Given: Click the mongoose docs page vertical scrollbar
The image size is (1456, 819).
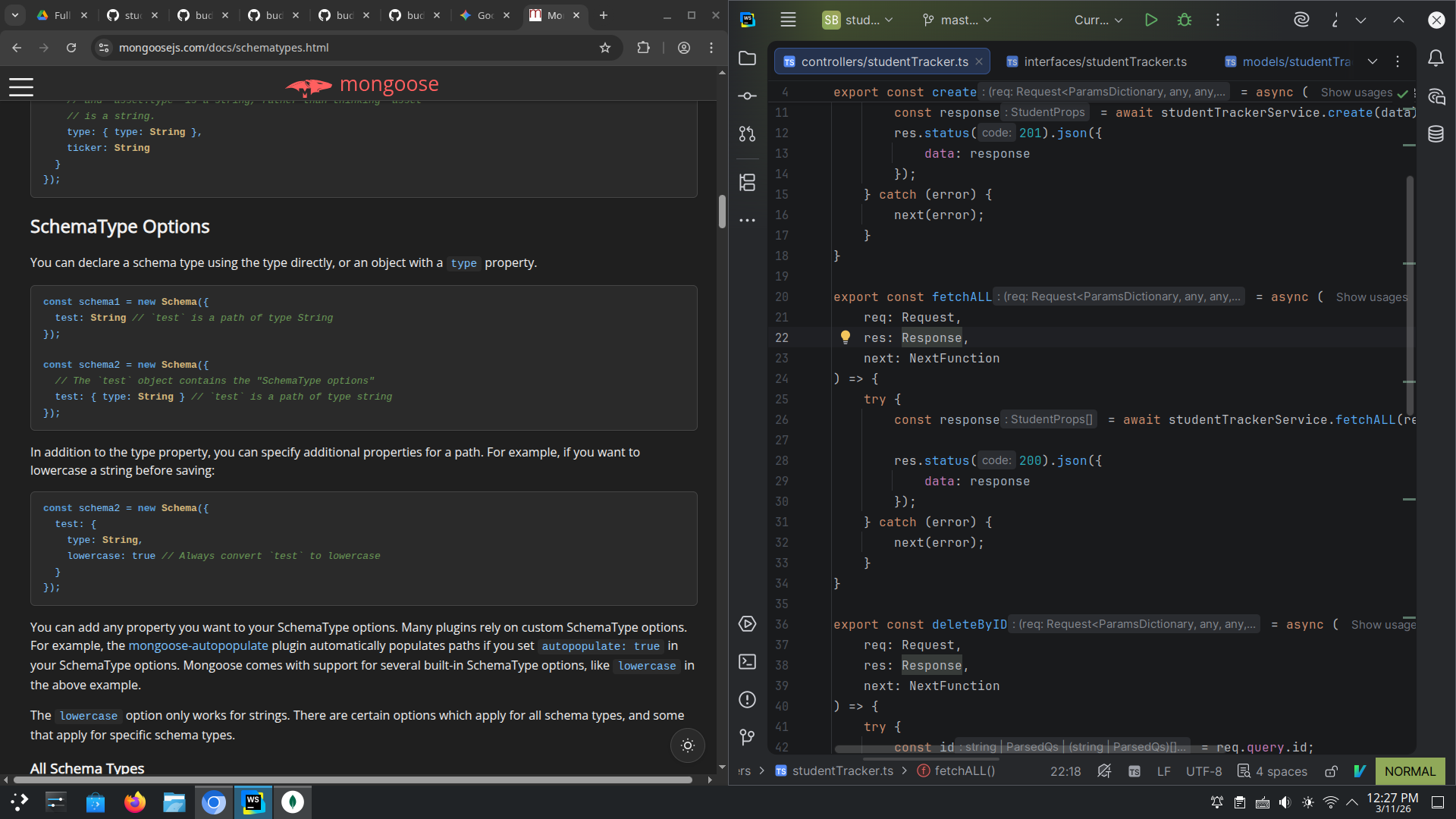Looking at the screenshot, I should pos(722,212).
